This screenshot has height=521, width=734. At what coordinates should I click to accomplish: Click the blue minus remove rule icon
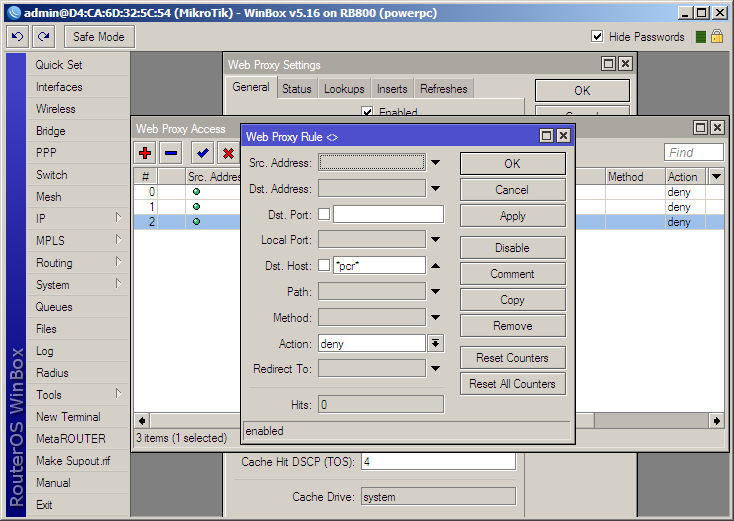click(x=171, y=153)
